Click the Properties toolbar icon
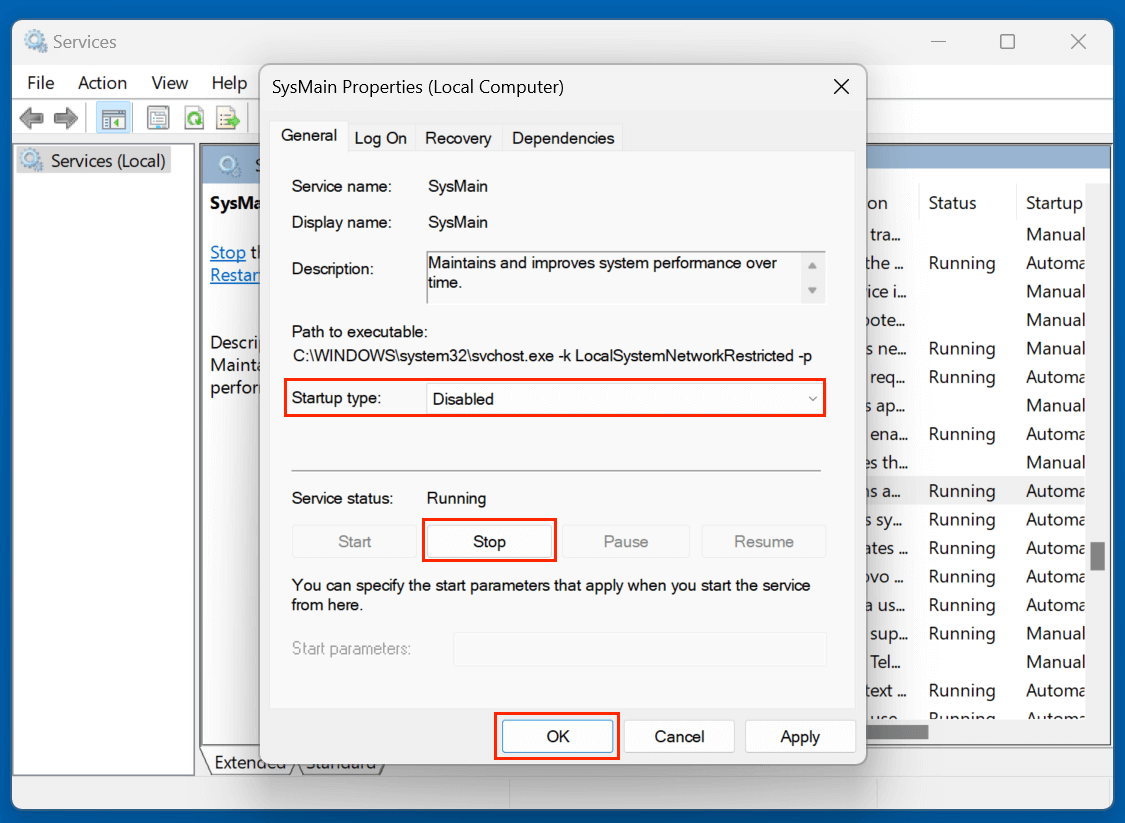The image size is (1125, 823). (x=158, y=117)
